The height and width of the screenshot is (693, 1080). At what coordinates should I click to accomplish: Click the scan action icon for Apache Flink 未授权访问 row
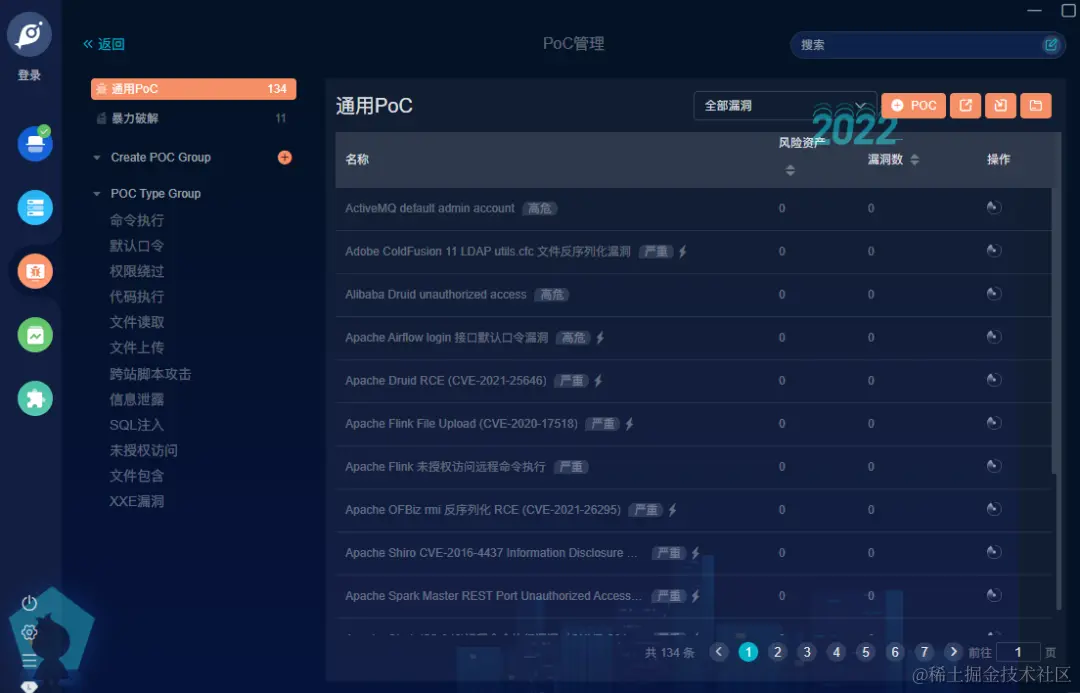click(x=993, y=466)
